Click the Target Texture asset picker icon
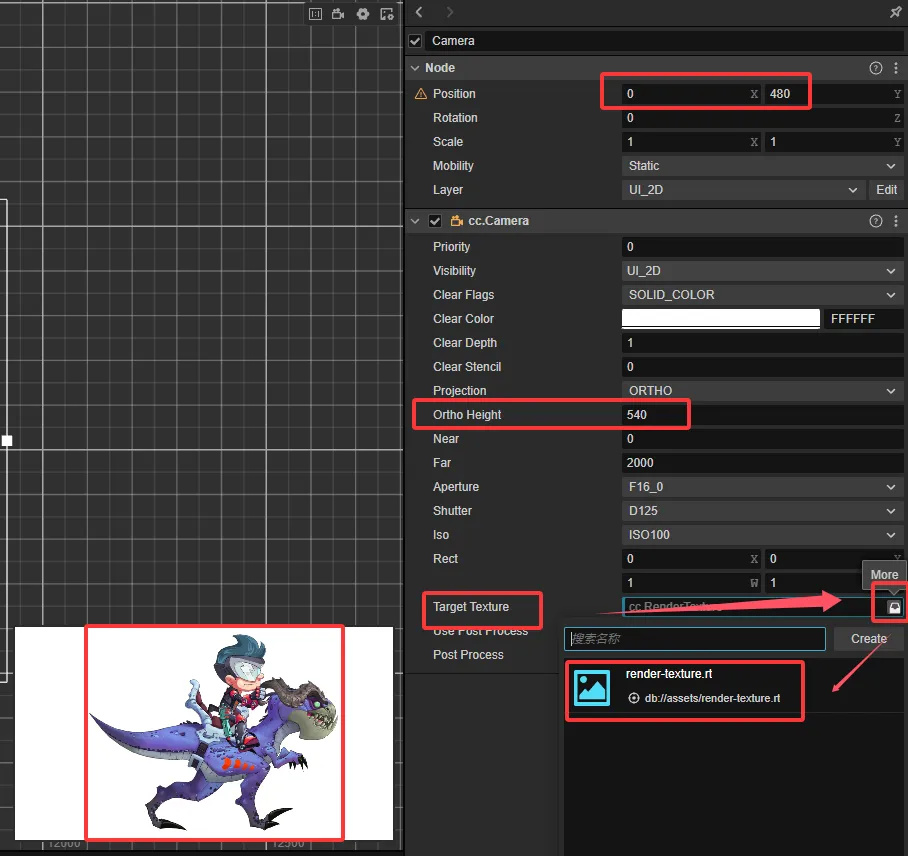Screen dimensions: 908x856 click(x=895, y=607)
